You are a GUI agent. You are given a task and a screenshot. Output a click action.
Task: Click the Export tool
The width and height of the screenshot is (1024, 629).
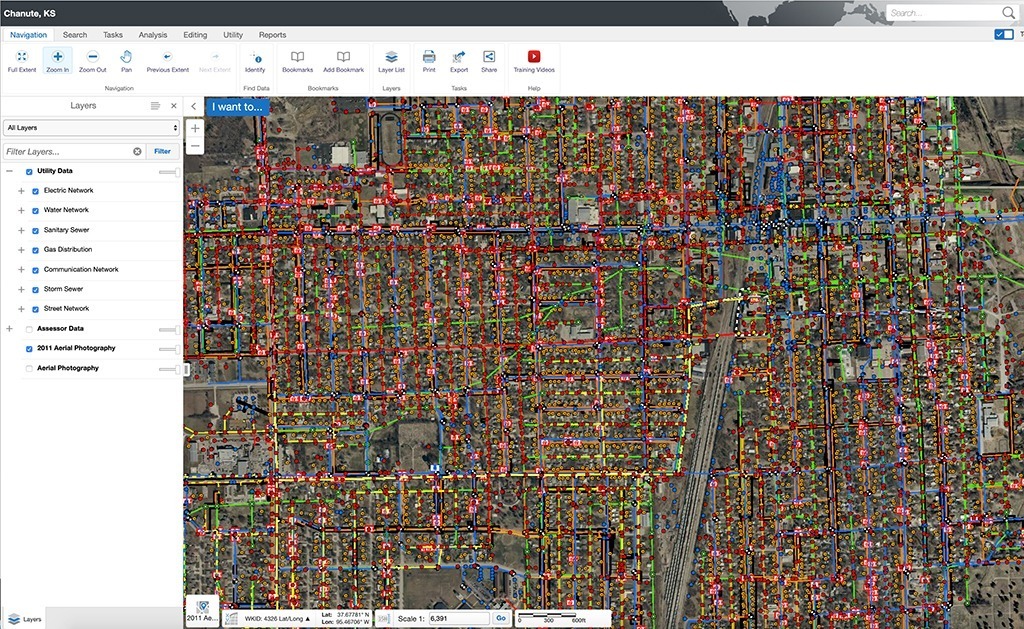[x=459, y=61]
